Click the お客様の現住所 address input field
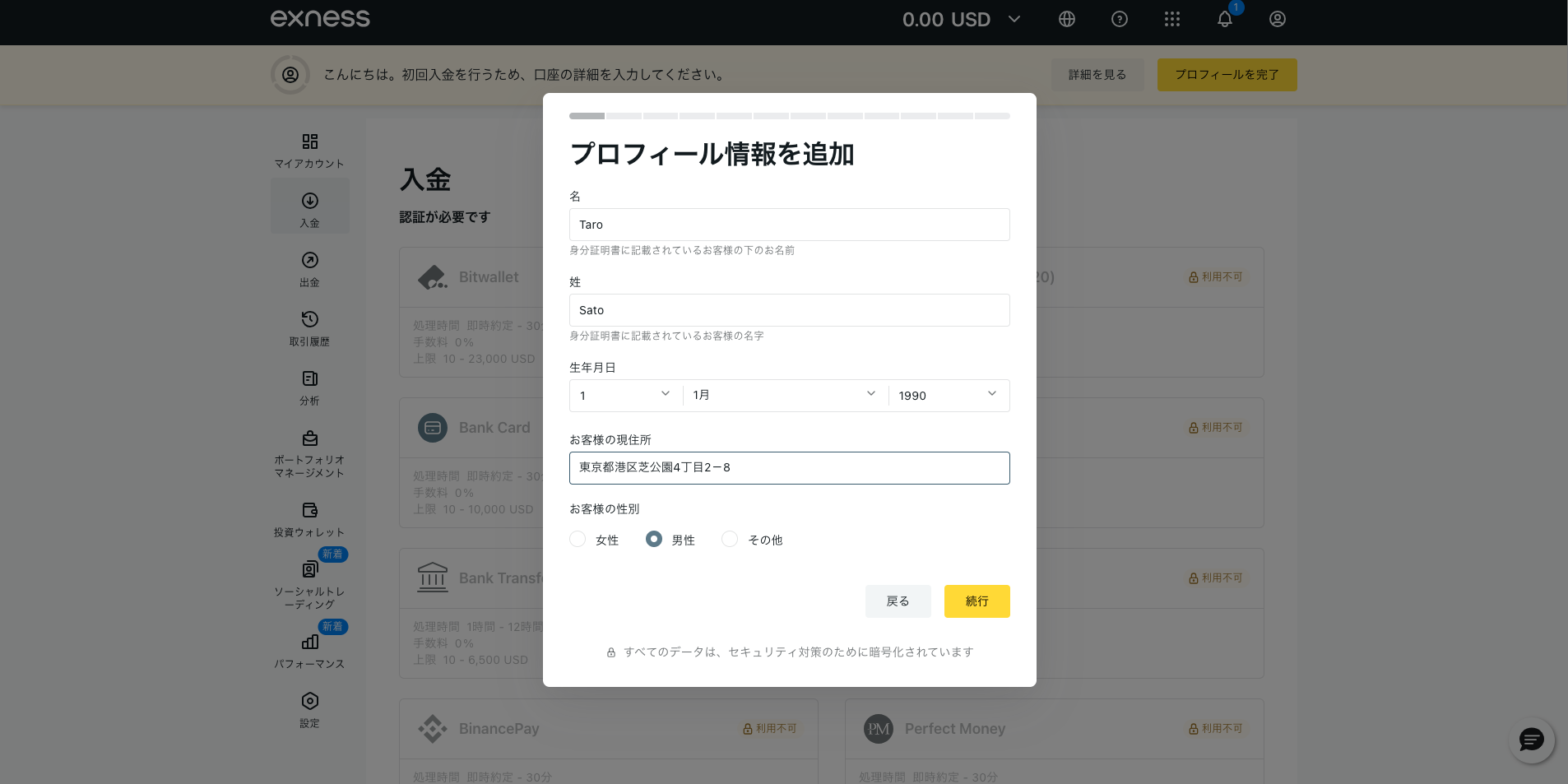This screenshot has height=784, width=1568. [x=789, y=468]
